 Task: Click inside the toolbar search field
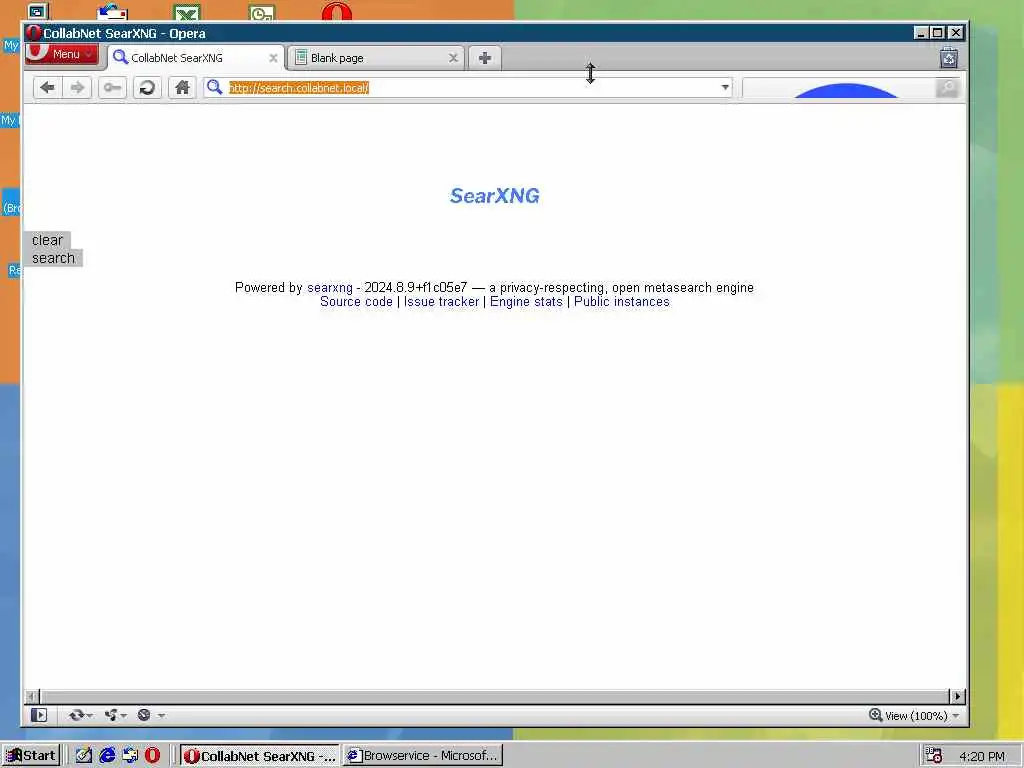[x=839, y=88]
